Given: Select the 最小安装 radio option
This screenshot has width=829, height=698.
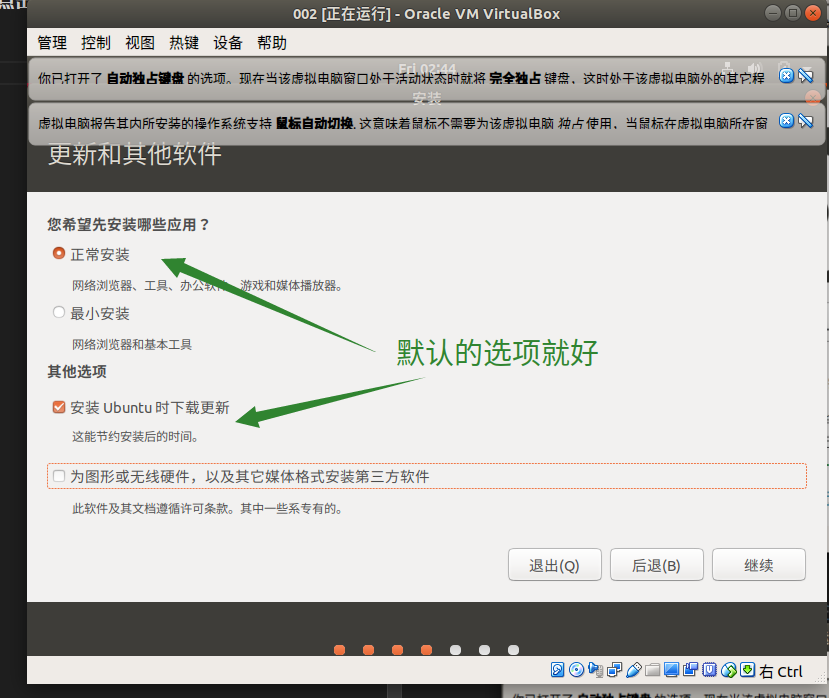Looking at the screenshot, I should pyautogui.click(x=59, y=313).
